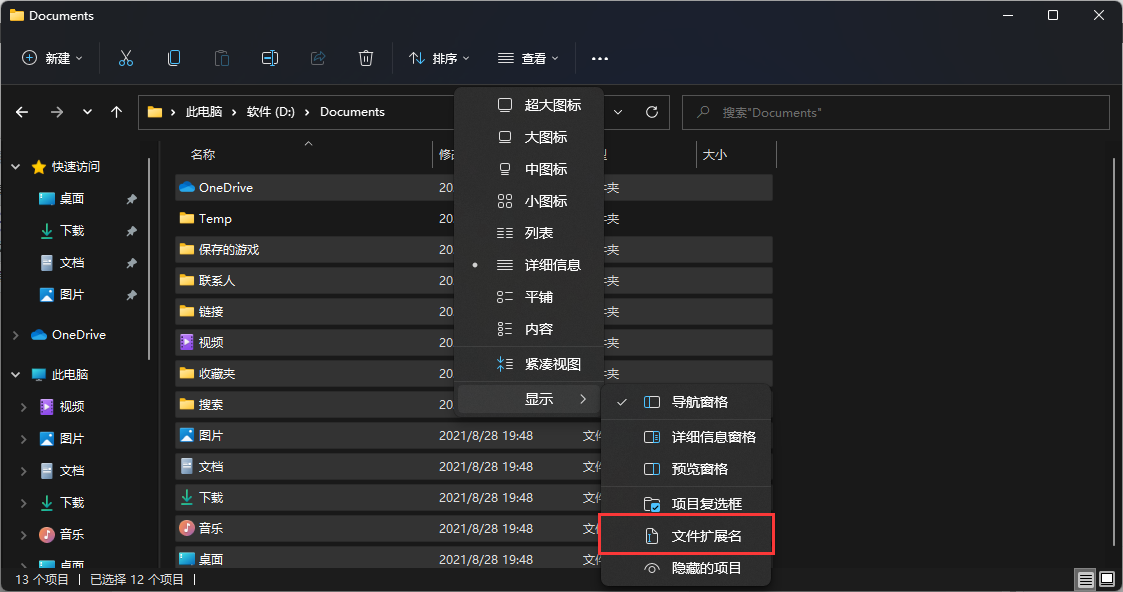1123x592 pixels.
Task: Click the folder icon in address bar
Action: pos(155,112)
